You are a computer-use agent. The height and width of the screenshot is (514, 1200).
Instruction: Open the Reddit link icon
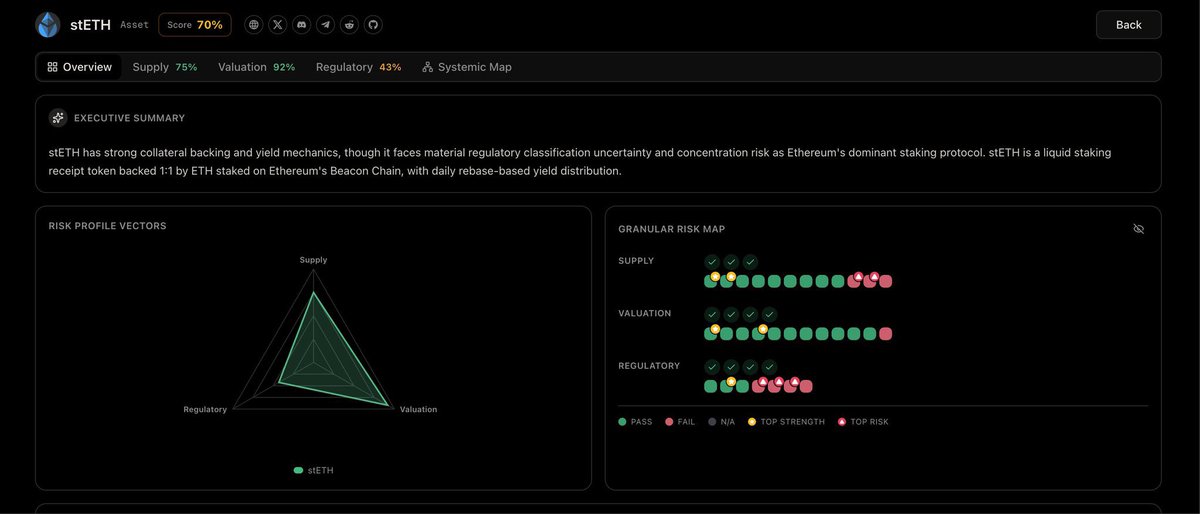[x=349, y=24]
